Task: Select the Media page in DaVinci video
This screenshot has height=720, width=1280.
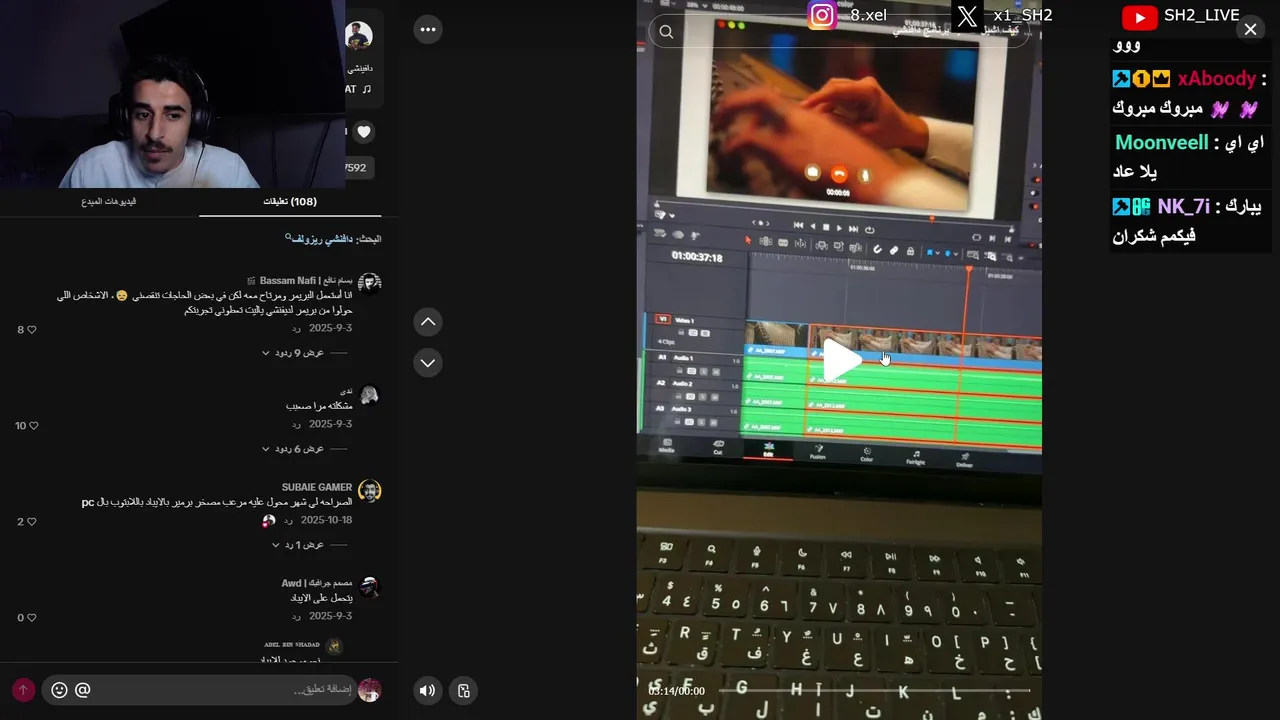Action: [666, 447]
